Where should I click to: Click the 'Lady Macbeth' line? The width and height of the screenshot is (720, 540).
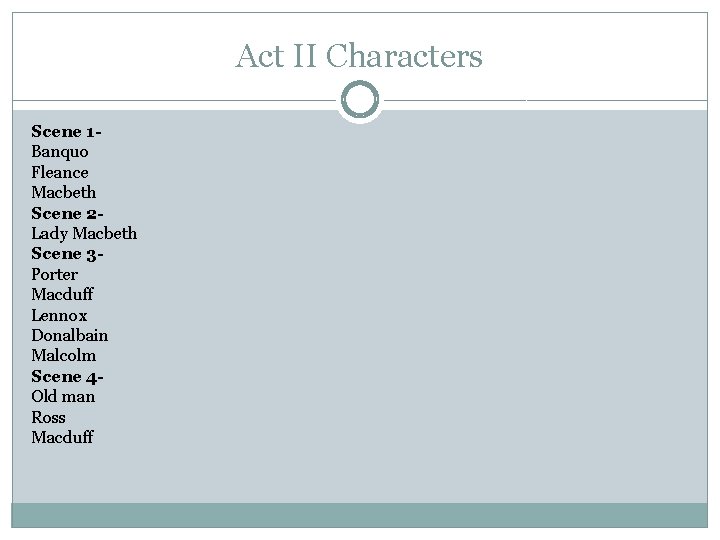click(x=84, y=234)
